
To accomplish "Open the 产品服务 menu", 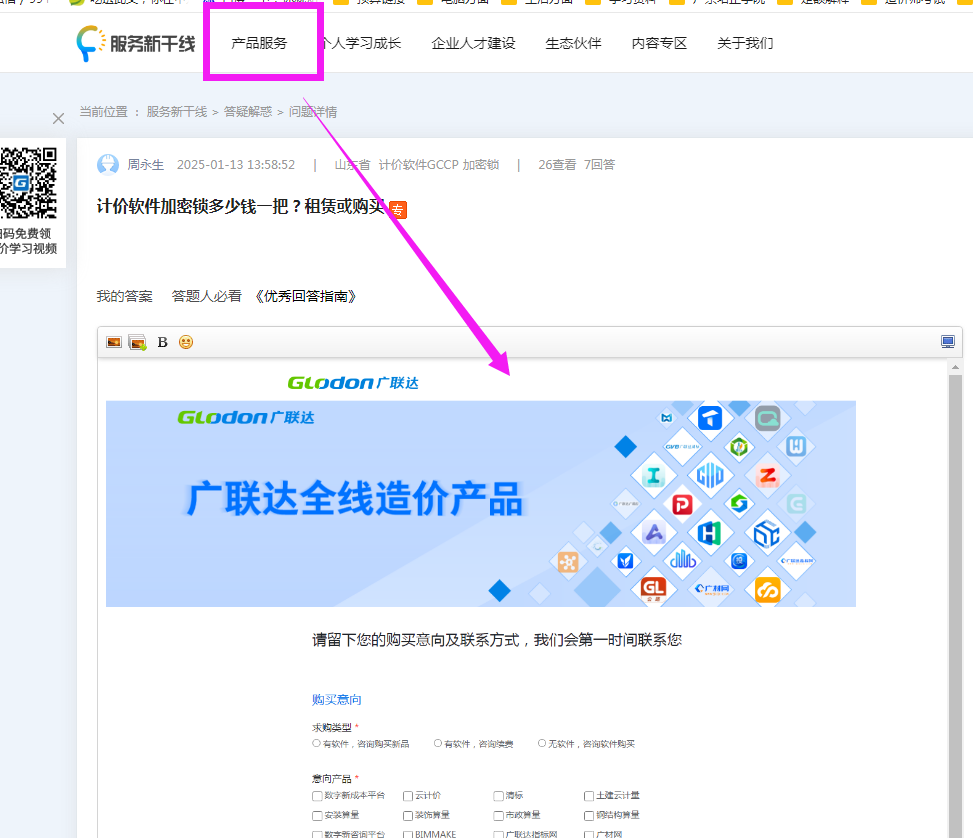I will click(259, 43).
